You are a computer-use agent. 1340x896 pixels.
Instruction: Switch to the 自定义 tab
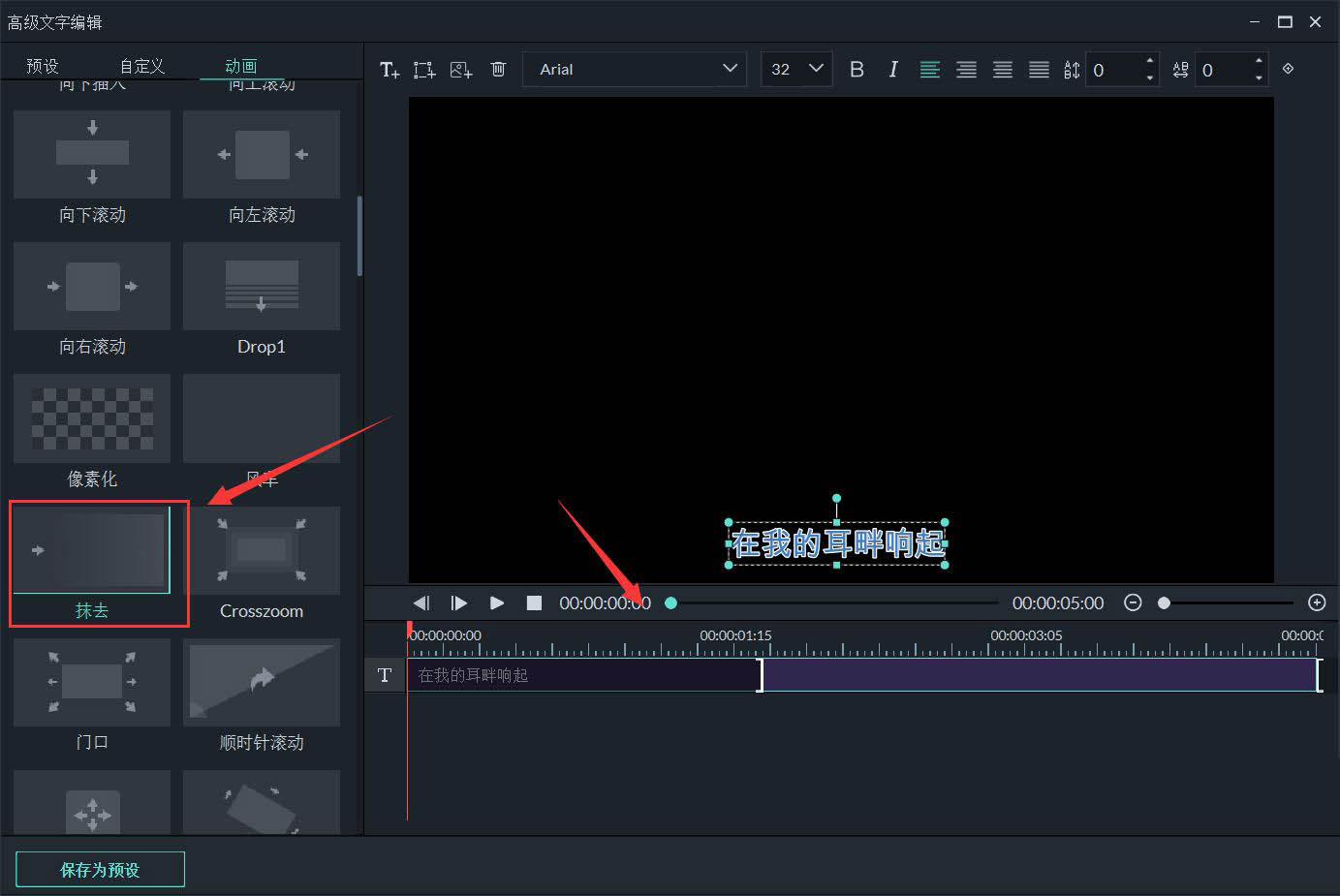point(140,65)
